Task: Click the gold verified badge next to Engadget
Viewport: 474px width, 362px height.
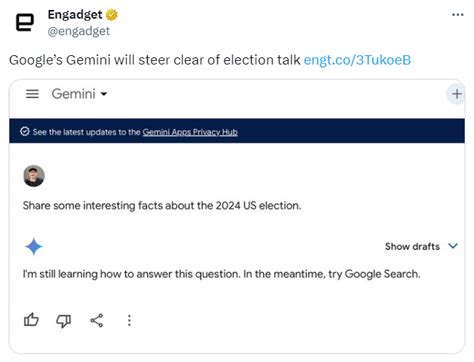Action: (112, 15)
